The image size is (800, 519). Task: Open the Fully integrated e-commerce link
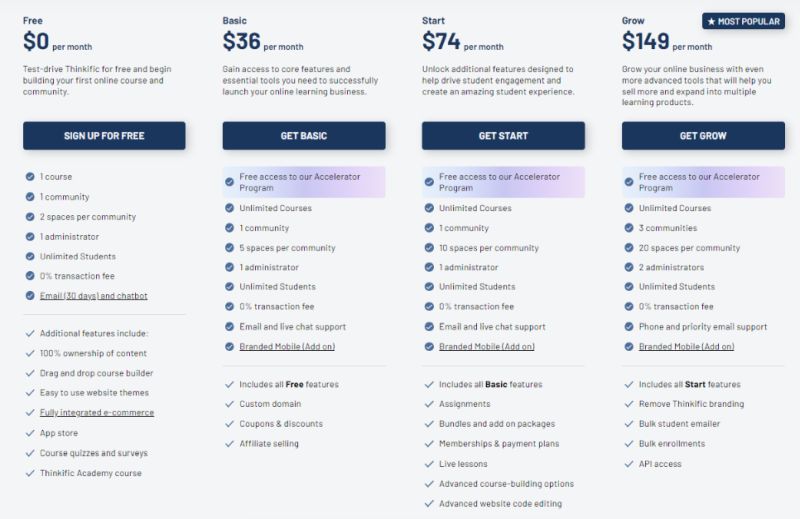coord(97,412)
